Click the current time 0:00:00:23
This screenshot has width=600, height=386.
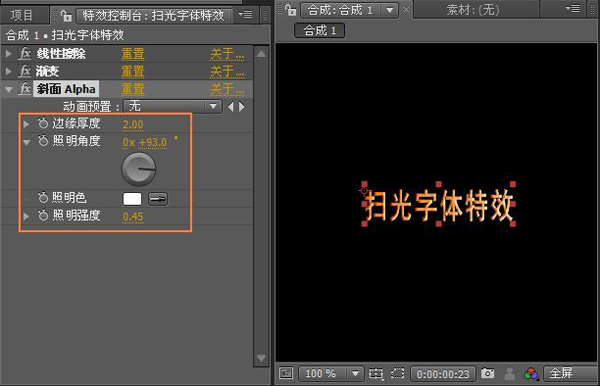click(x=443, y=374)
